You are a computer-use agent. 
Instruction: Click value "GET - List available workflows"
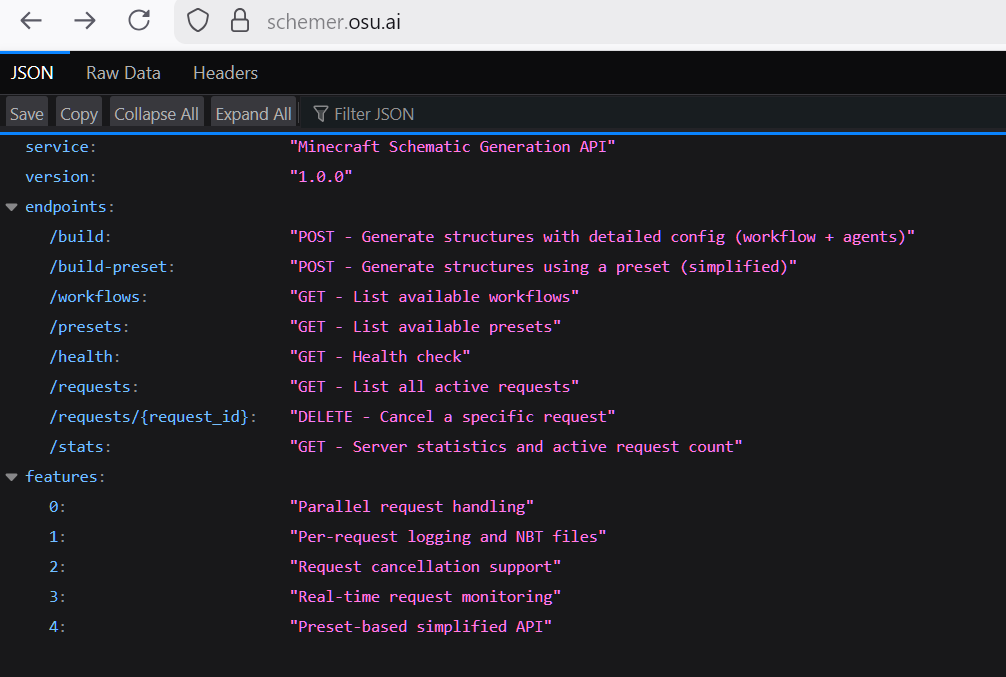tap(434, 297)
